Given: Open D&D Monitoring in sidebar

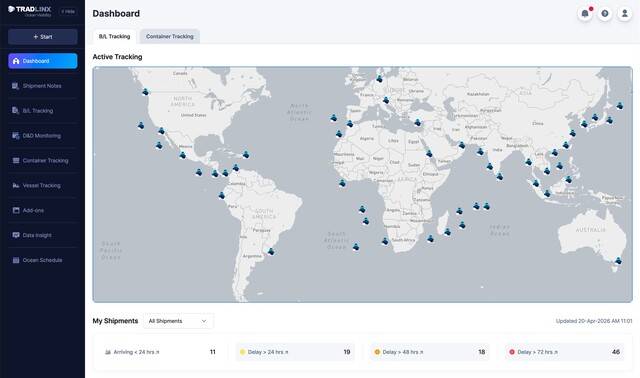Looking at the screenshot, I should [x=42, y=136].
